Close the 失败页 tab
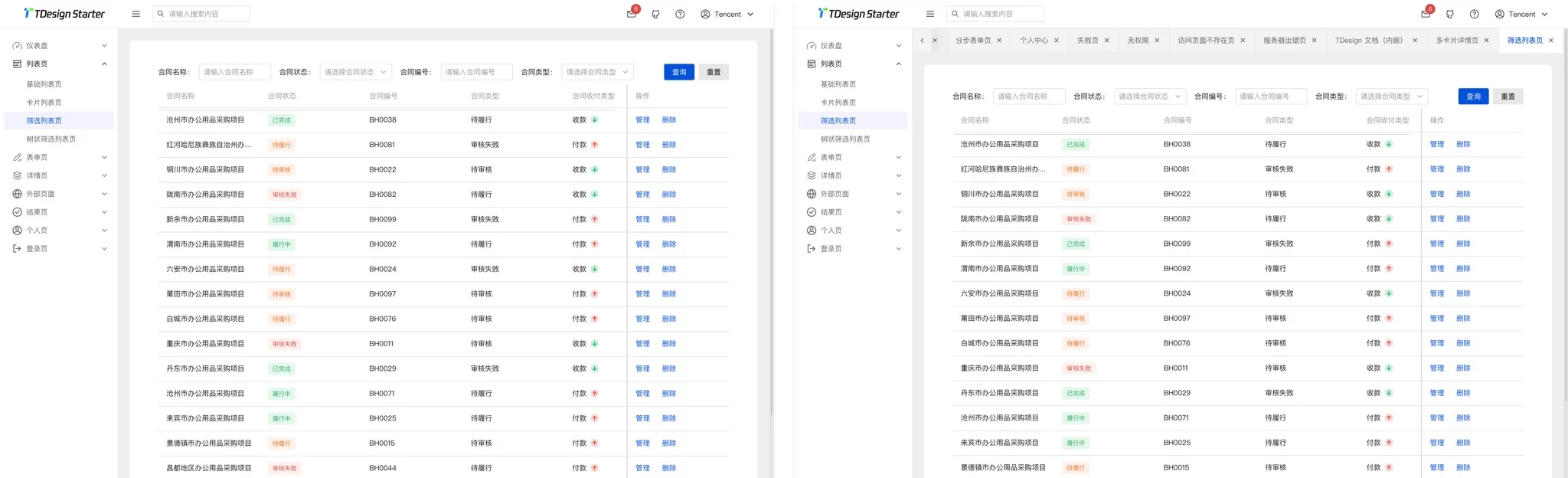Screen dimensions: 1568x478 [x=1107, y=41]
